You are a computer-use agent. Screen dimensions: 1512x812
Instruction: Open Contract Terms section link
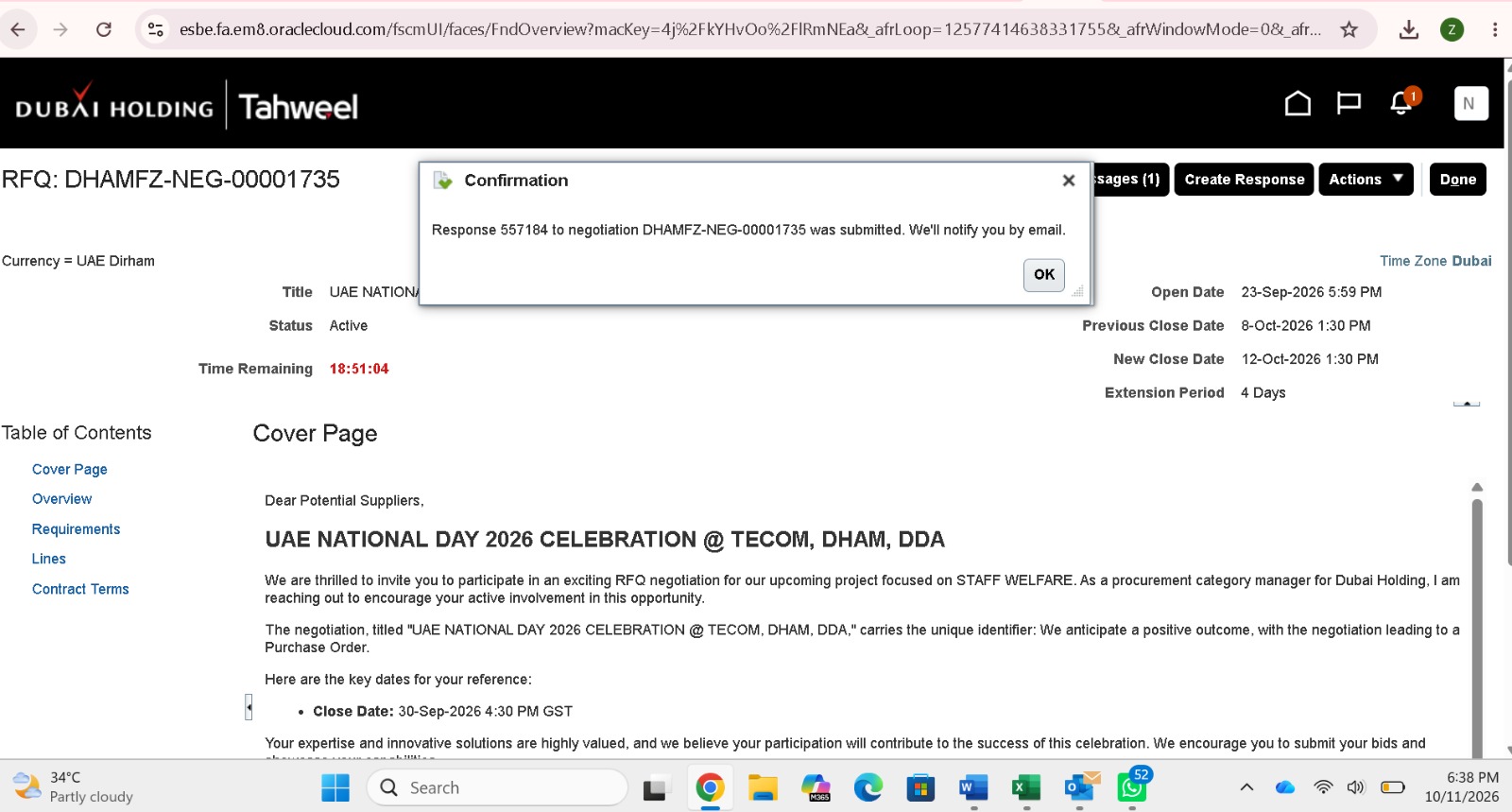click(x=80, y=589)
